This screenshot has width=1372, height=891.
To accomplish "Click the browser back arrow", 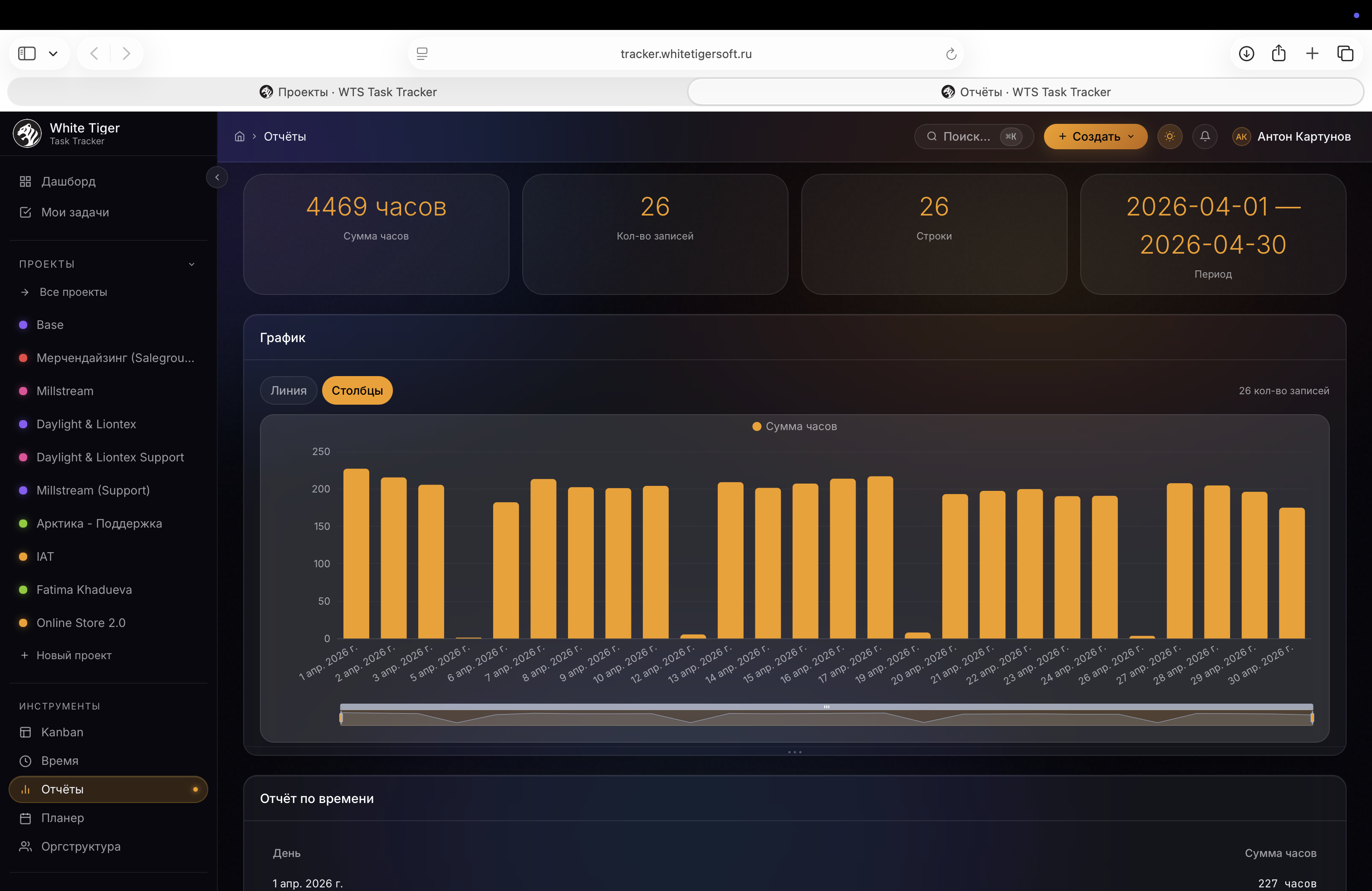I will [x=94, y=54].
